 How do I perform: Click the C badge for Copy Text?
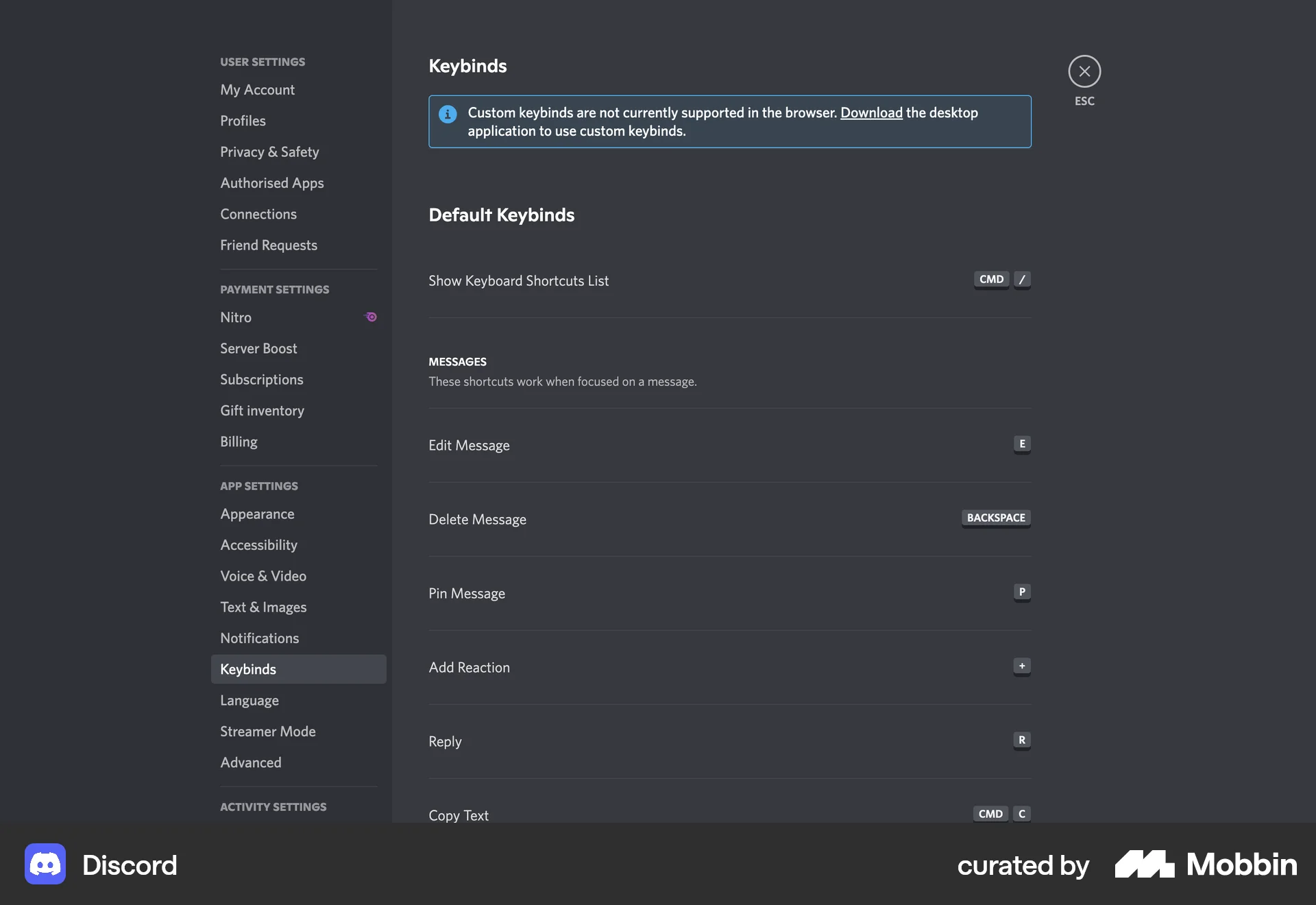(1021, 814)
